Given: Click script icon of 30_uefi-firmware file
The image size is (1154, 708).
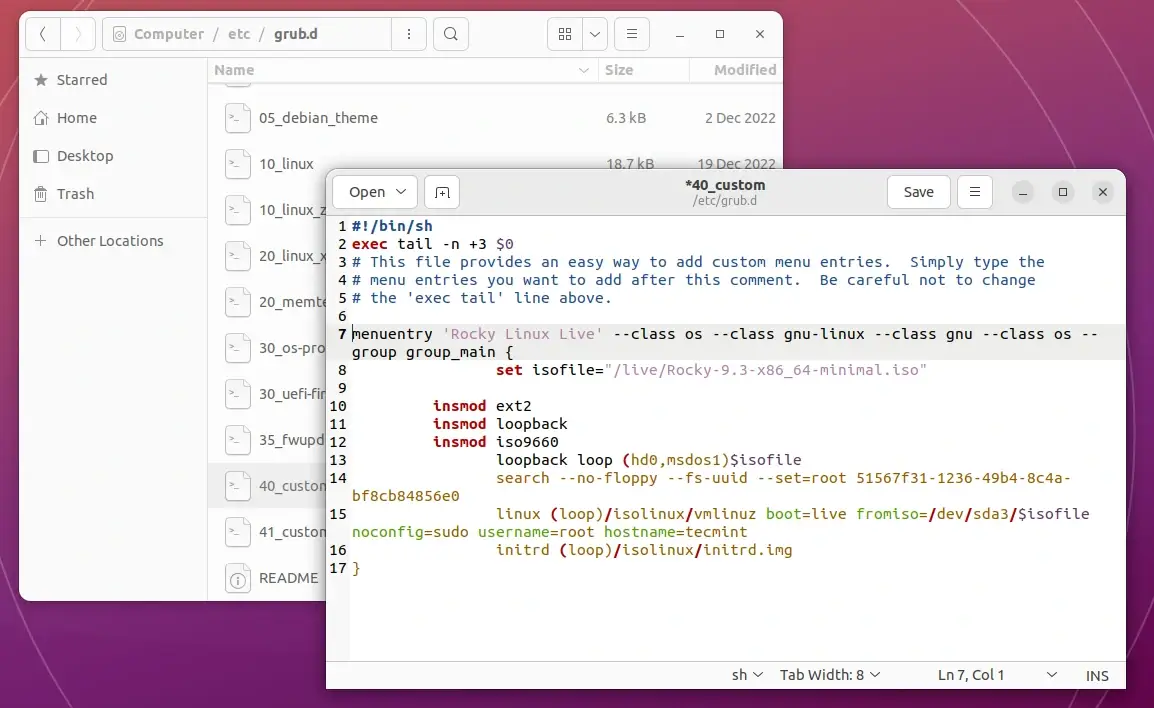Looking at the screenshot, I should click(238, 394).
